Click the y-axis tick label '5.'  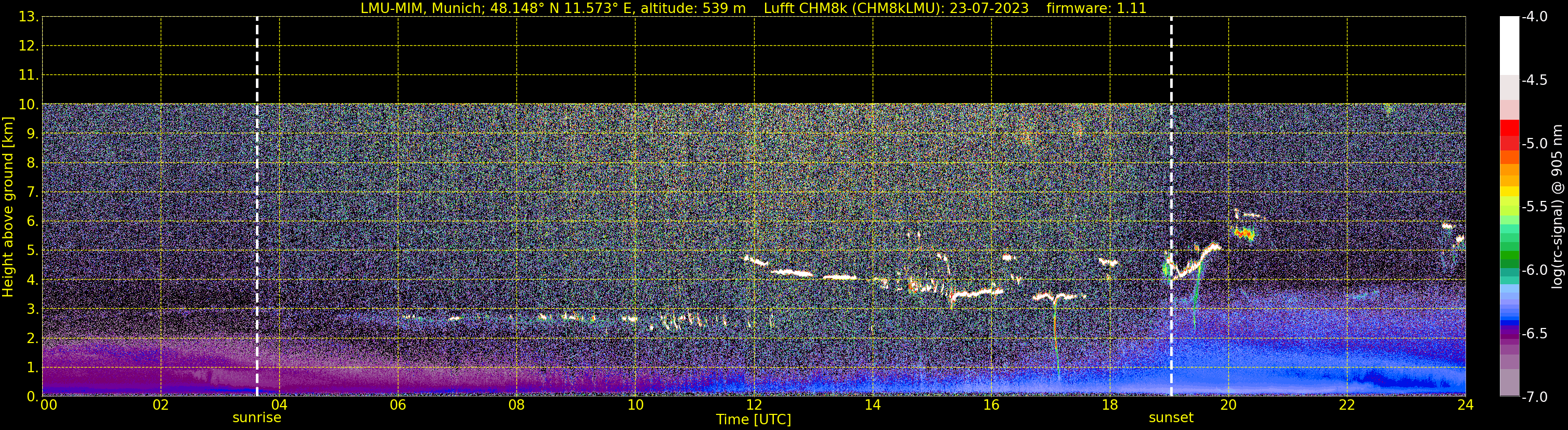coord(32,250)
